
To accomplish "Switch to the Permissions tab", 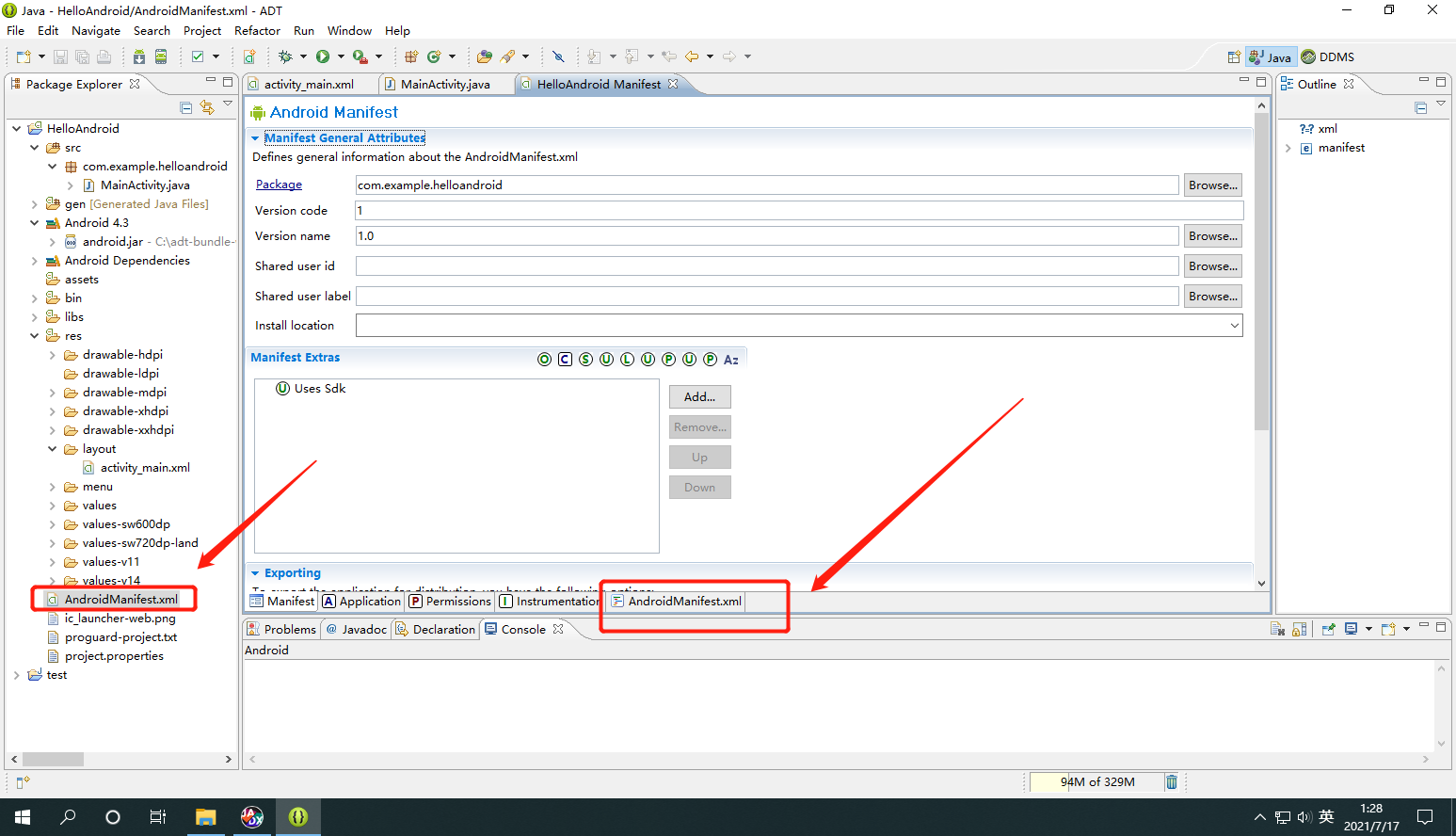I will (x=451, y=602).
